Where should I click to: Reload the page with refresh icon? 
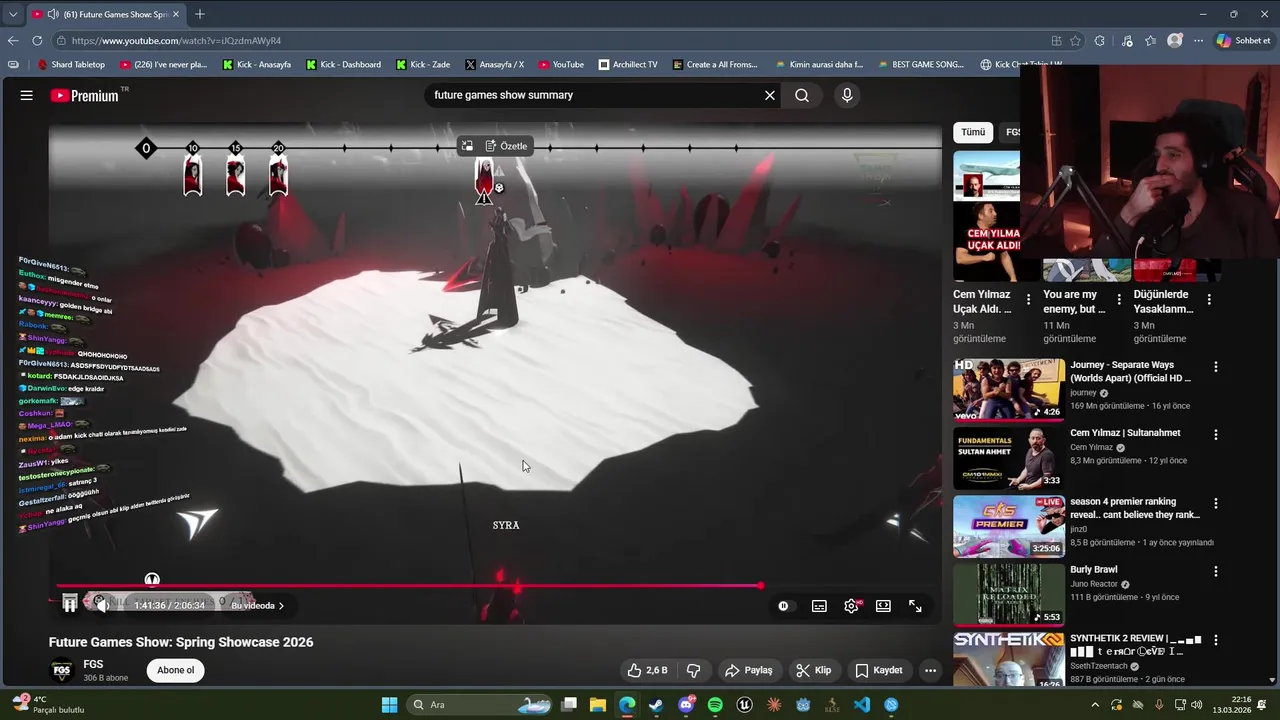click(37, 41)
